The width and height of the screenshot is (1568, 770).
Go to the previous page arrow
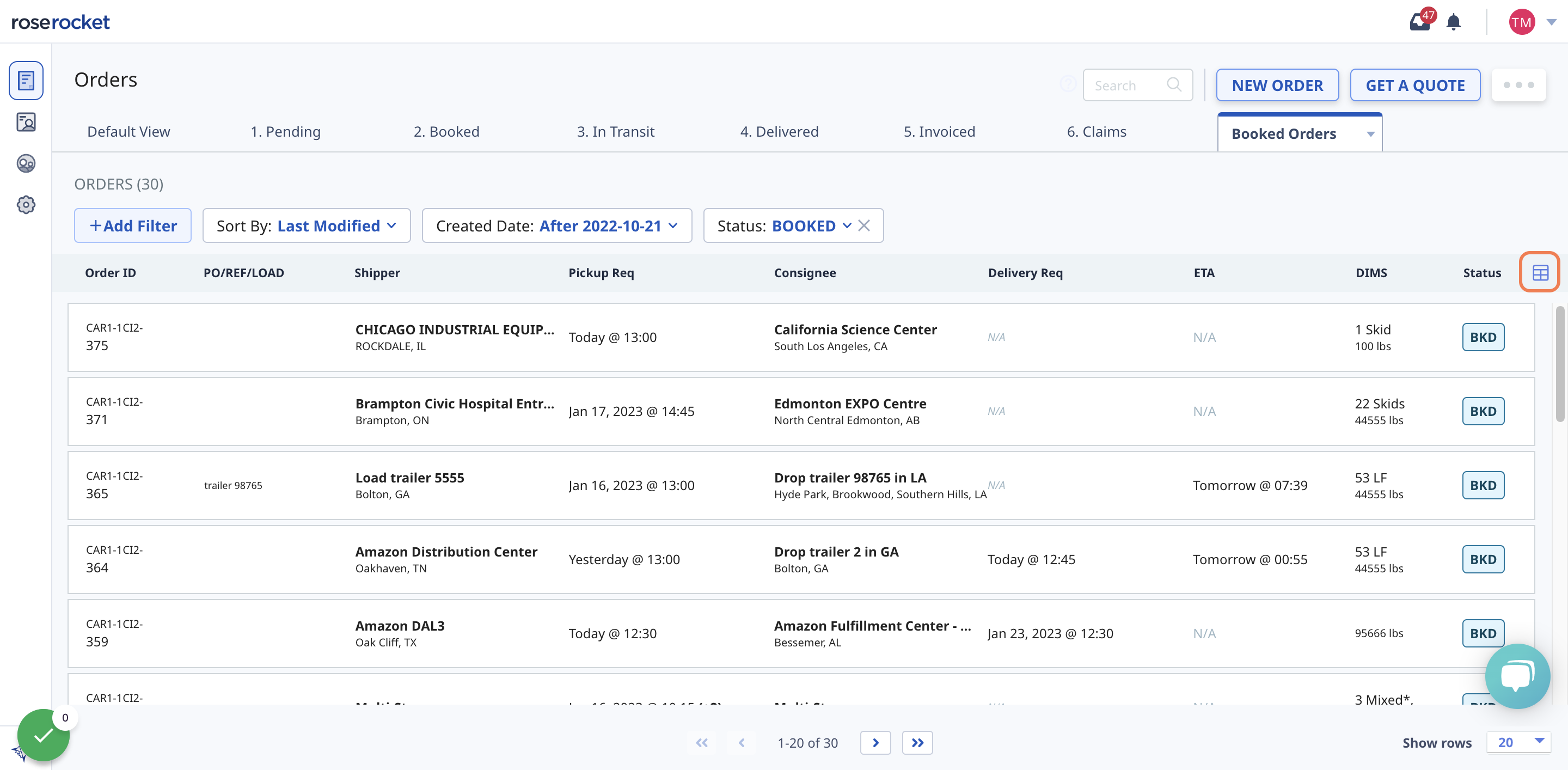pos(742,743)
